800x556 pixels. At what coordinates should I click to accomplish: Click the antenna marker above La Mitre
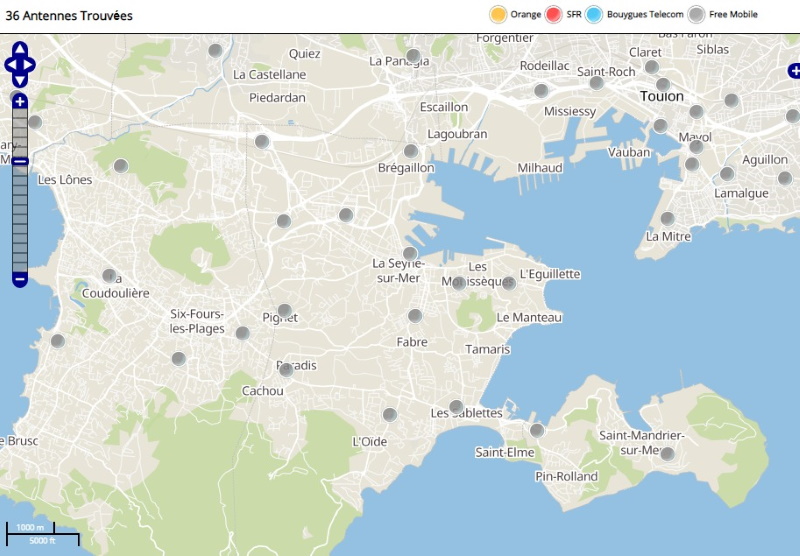tap(667, 218)
